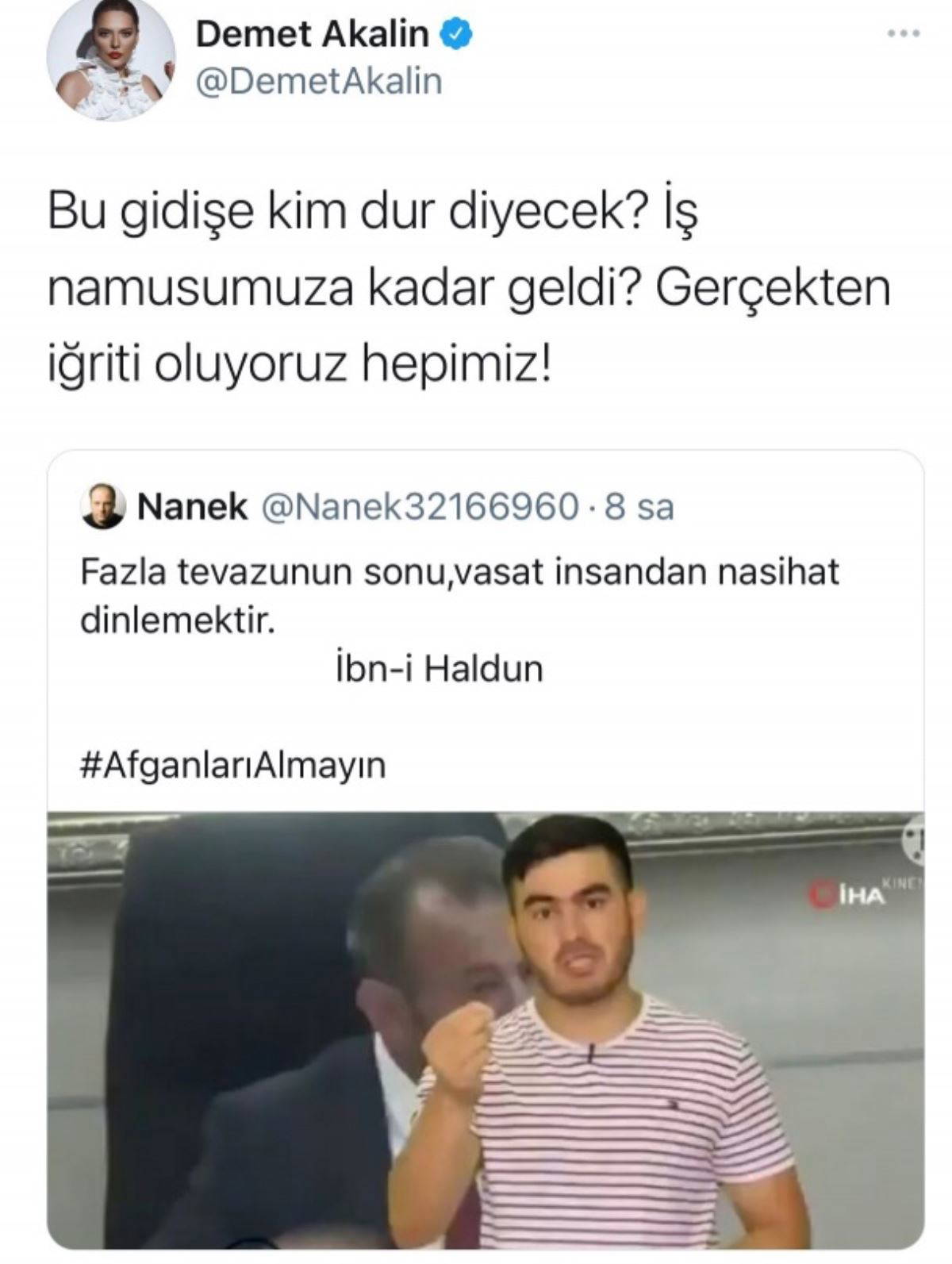Open the #AfganlarıAlmayın hashtag

(232, 766)
